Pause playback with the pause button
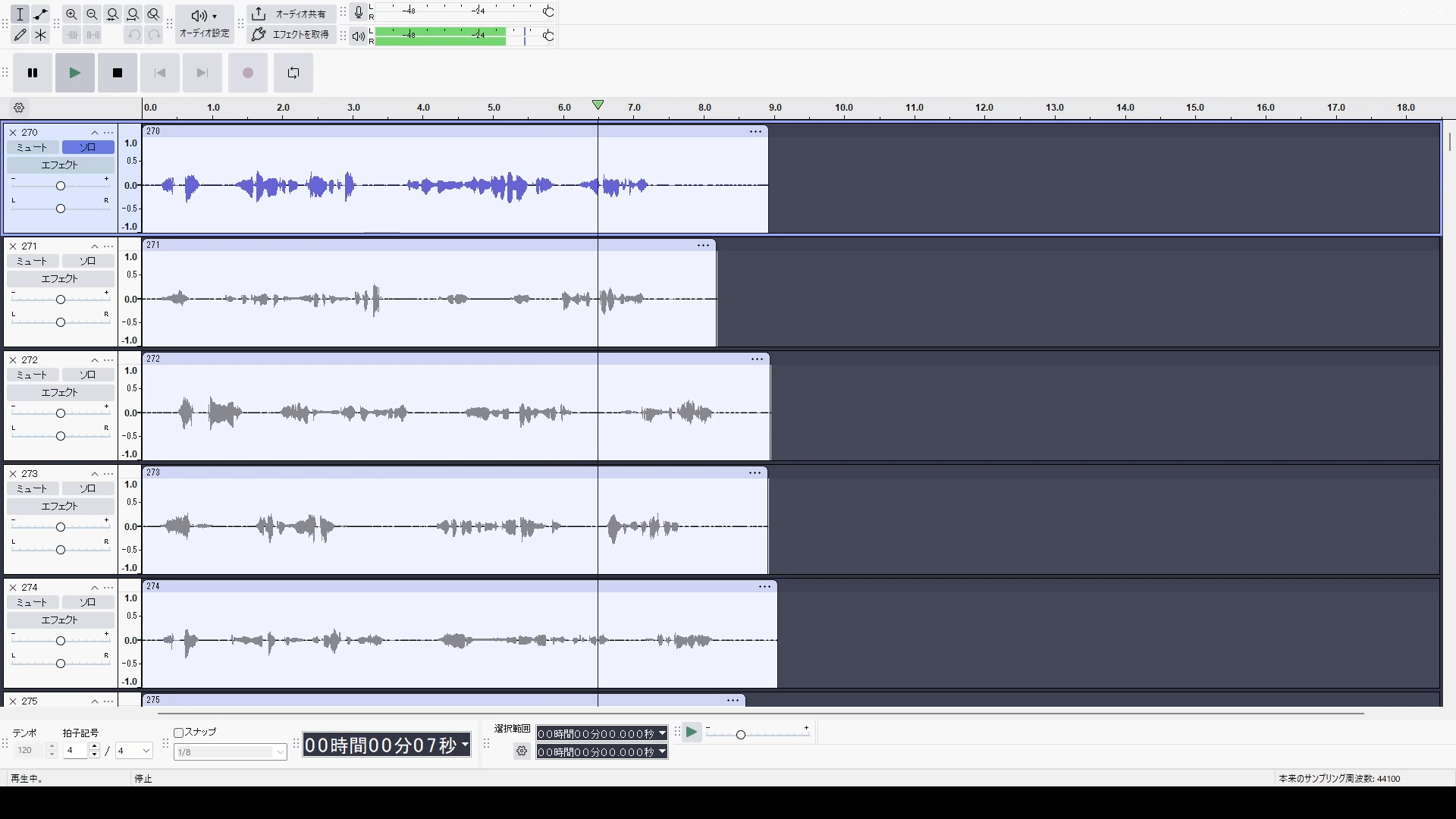Image resolution: width=1456 pixels, height=819 pixels. [x=33, y=73]
